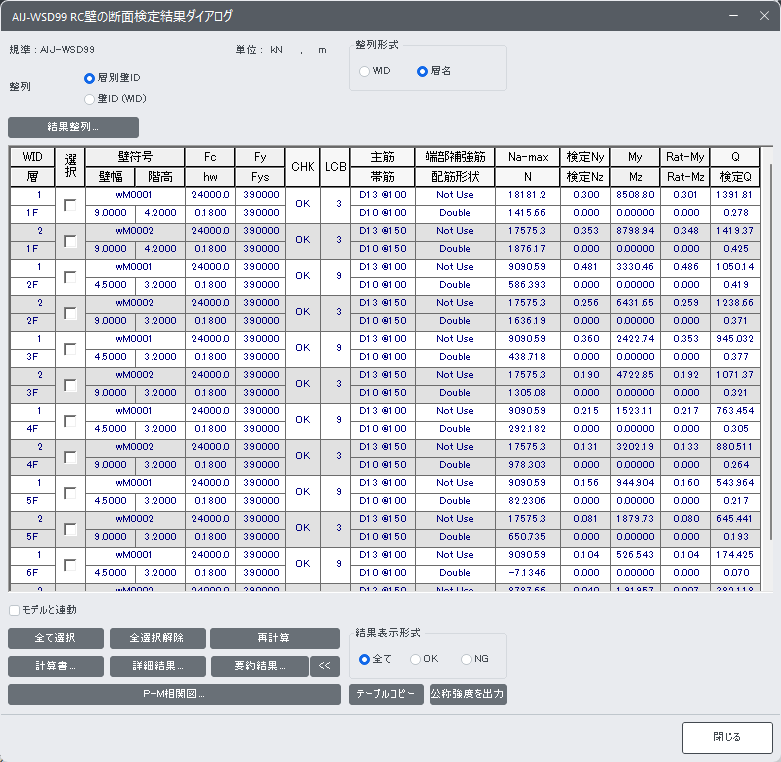The height and width of the screenshot is (762, 781).
Task: Choose the WID alignment format radio
Action: click(x=365, y=71)
